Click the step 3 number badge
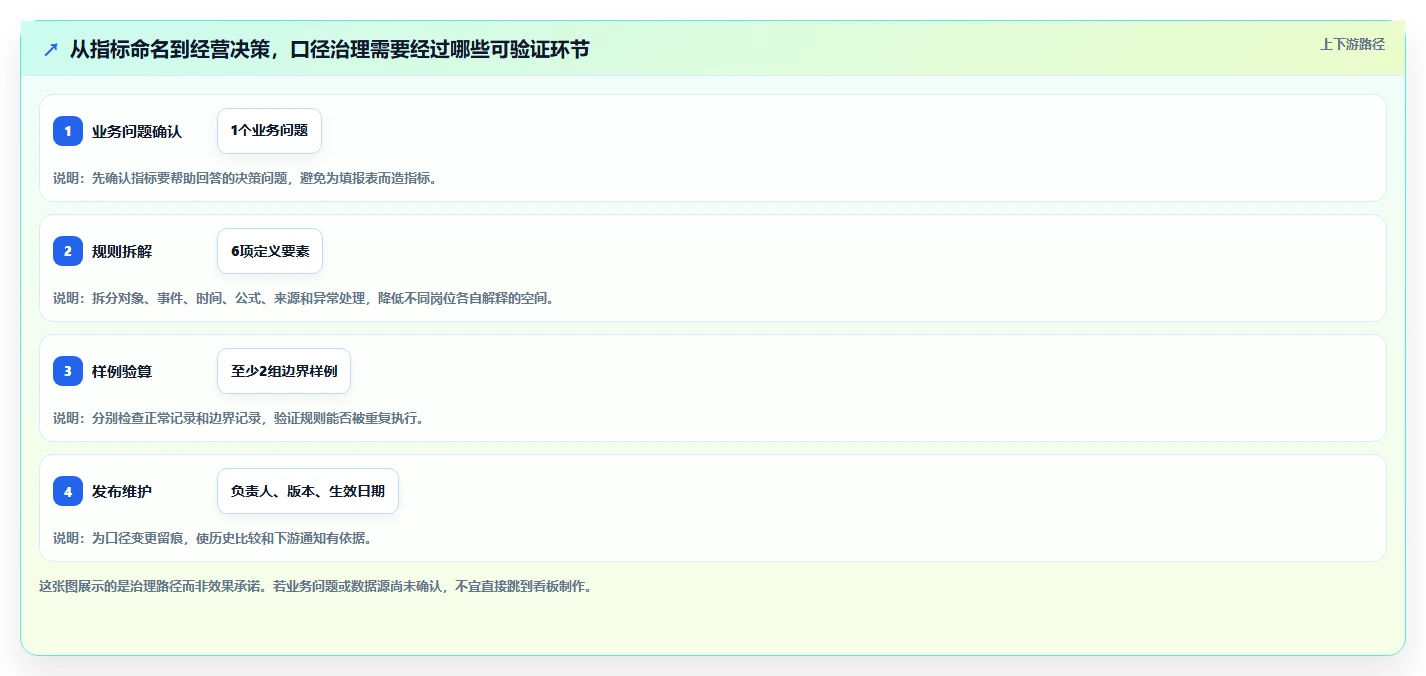The height and width of the screenshot is (676, 1426). click(x=68, y=371)
